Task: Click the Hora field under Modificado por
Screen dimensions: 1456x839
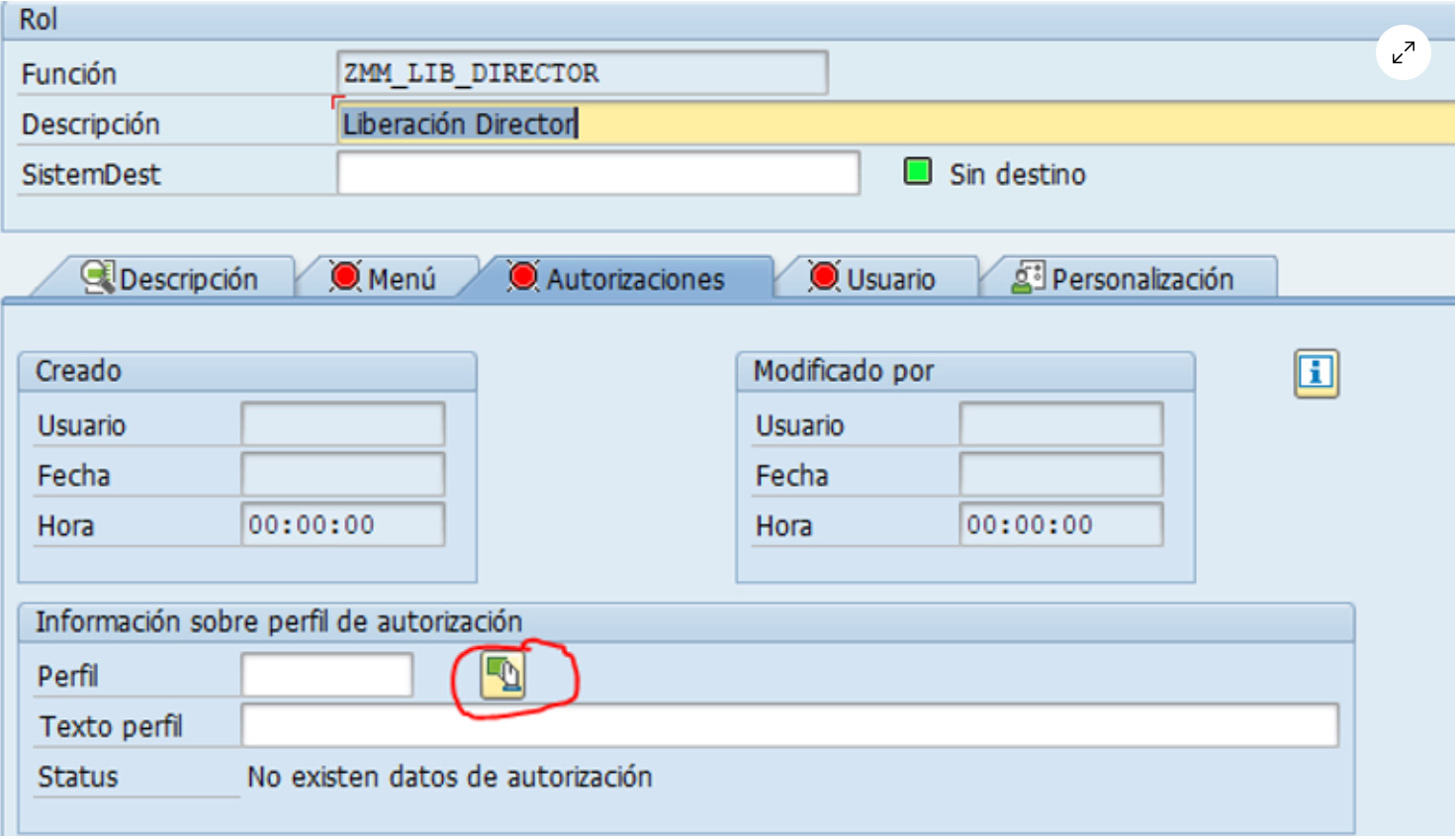Action: [1060, 525]
